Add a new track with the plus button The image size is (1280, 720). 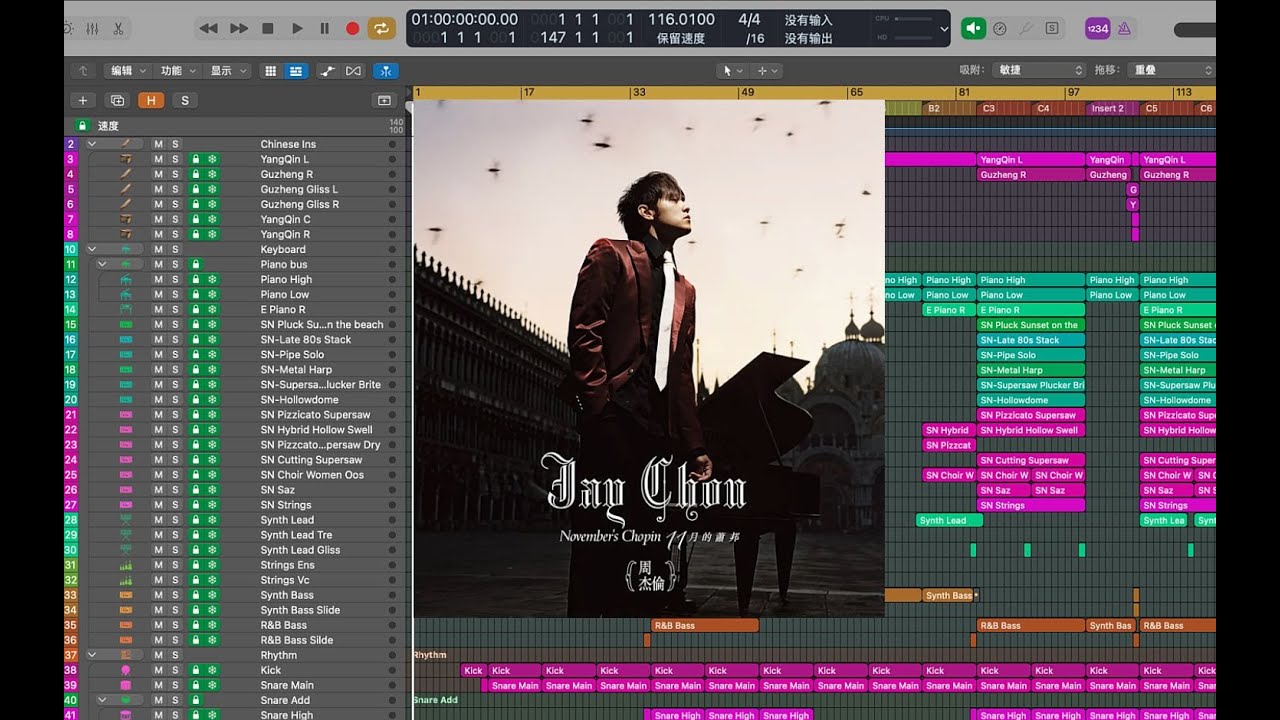point(83,100)
